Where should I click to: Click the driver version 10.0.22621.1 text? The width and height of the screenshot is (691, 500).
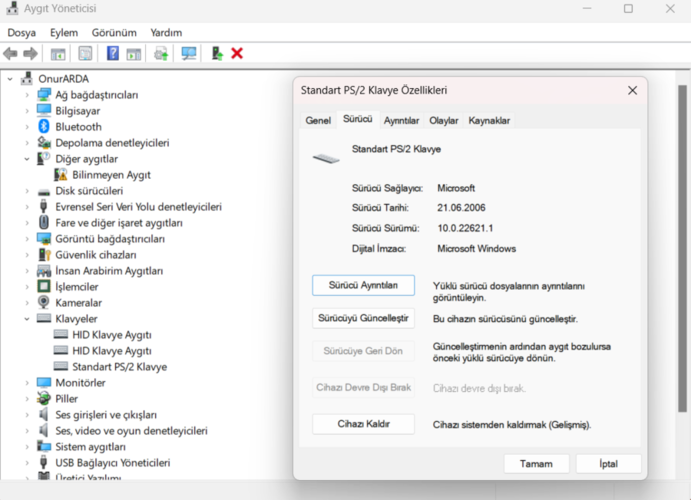[x=465, y=228]
